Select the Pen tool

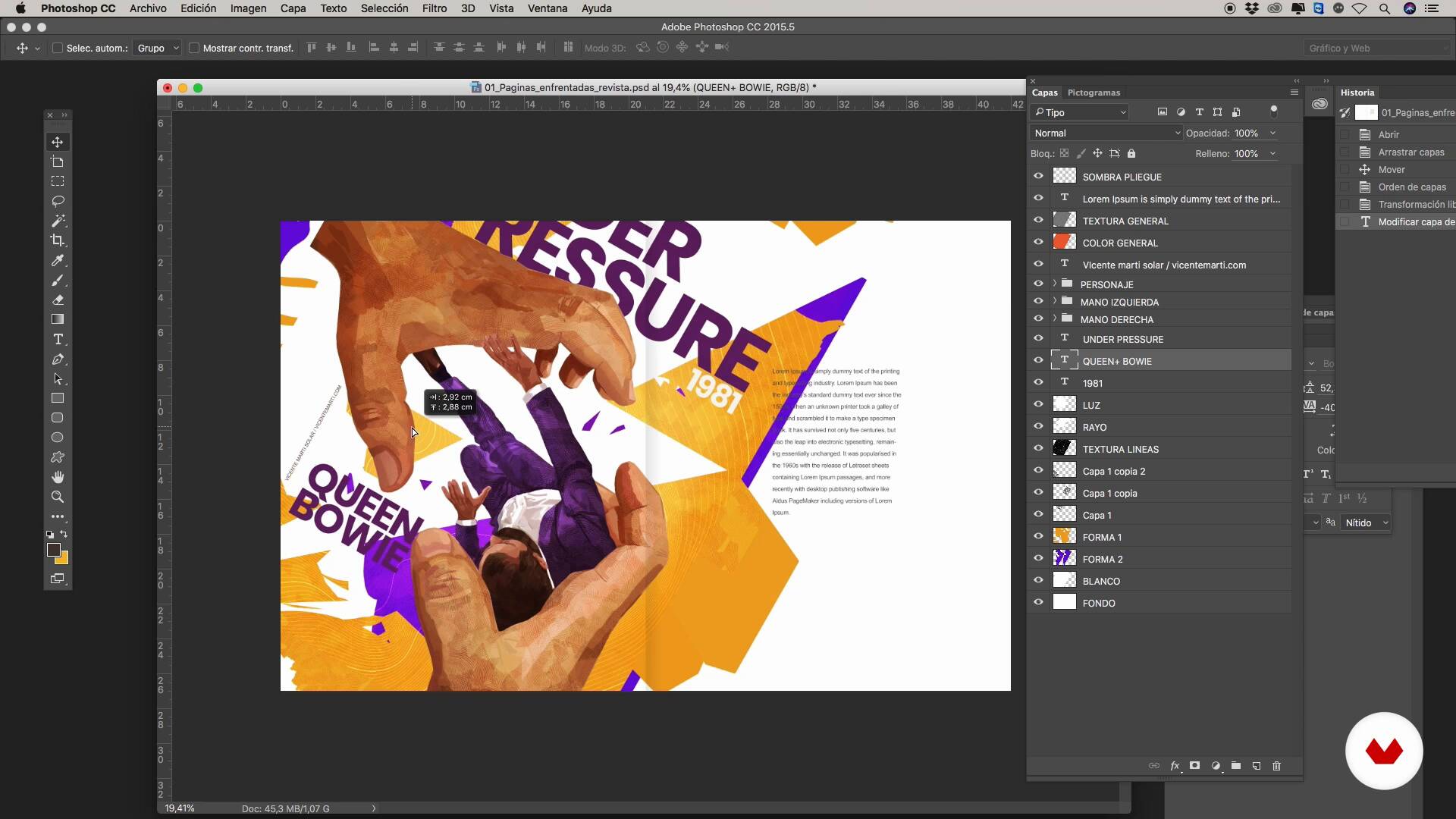pyautogui.click(x=58, y=359)
